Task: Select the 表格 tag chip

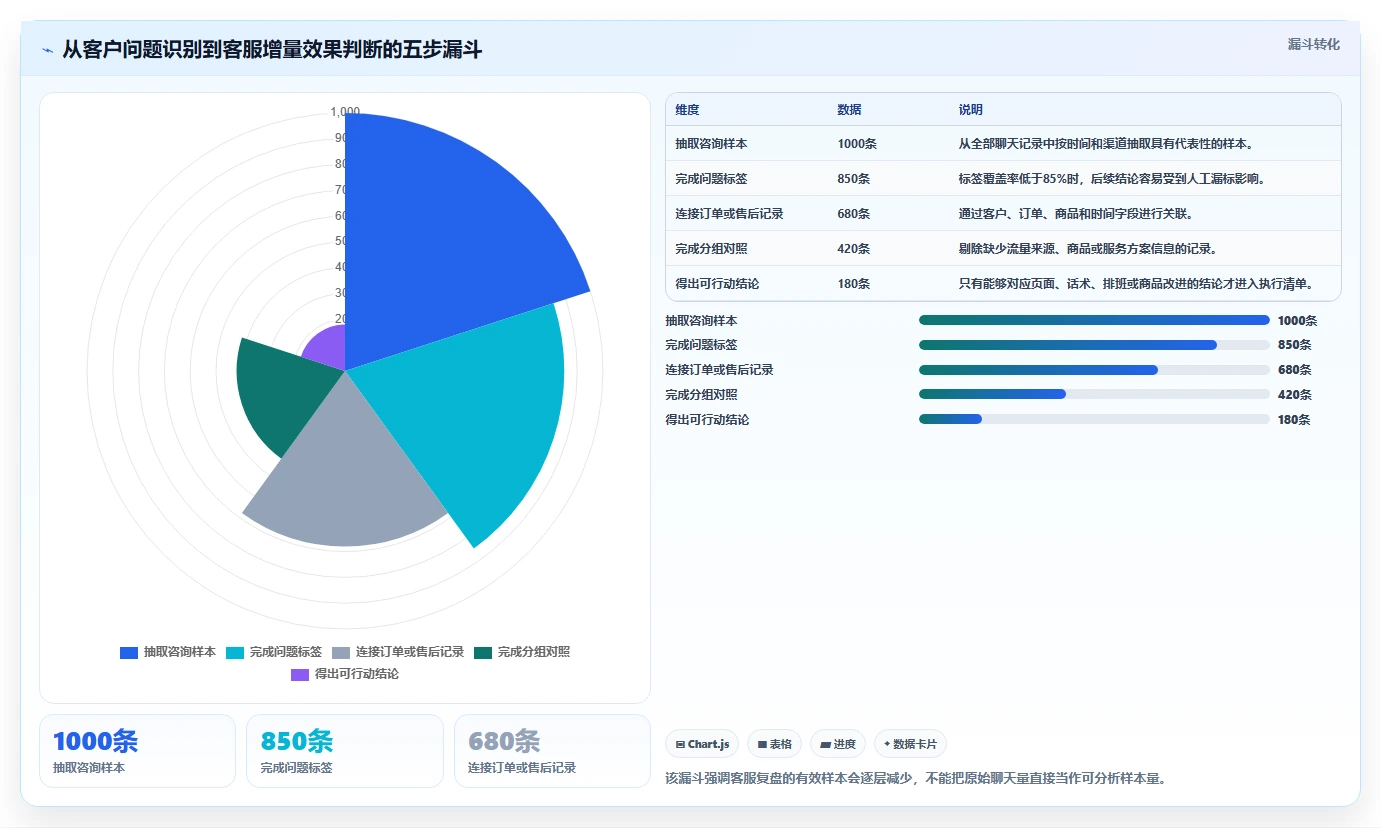Action: (x=774, y=744)
